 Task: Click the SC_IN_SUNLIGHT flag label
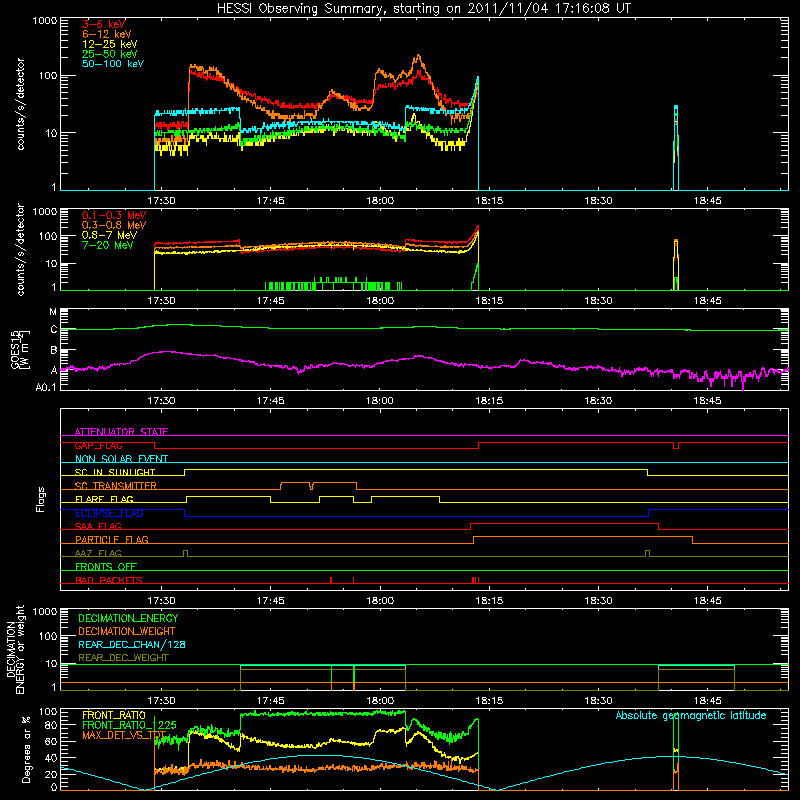pyautogui.click(x=115, y=472)
